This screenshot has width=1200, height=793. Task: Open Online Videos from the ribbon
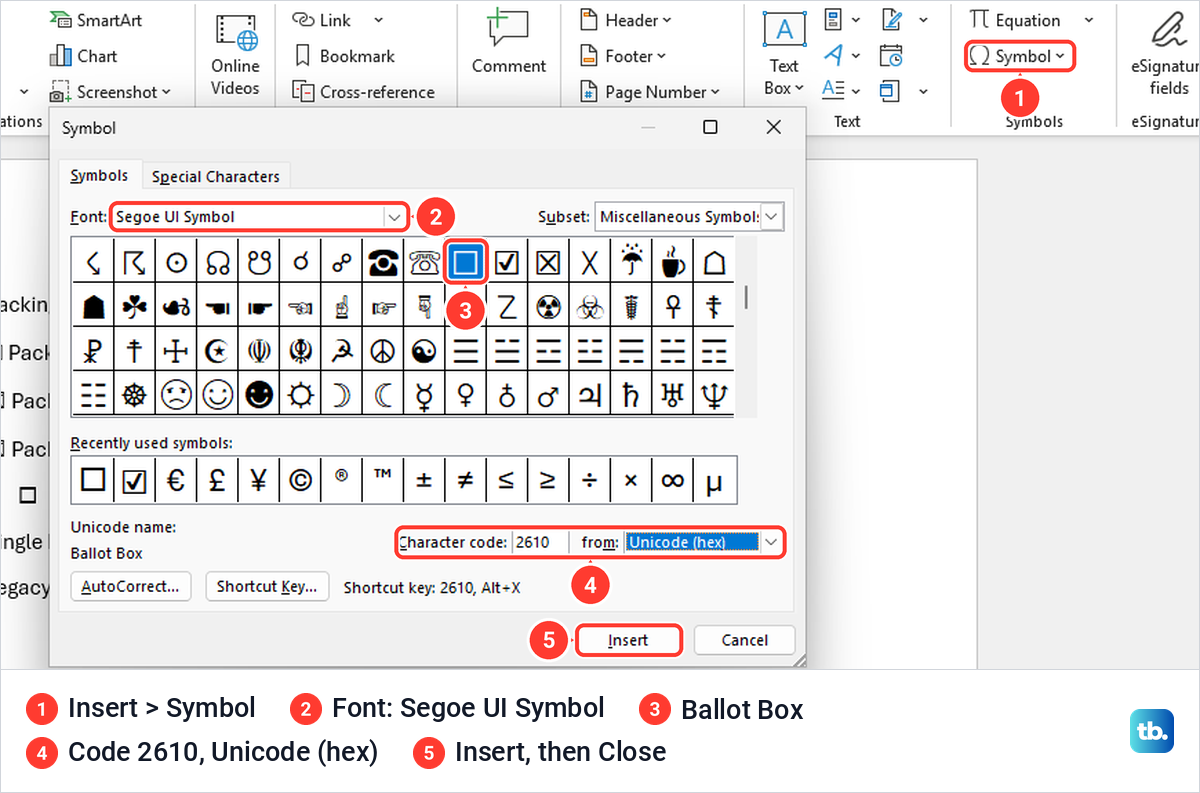tap(235, 54)
